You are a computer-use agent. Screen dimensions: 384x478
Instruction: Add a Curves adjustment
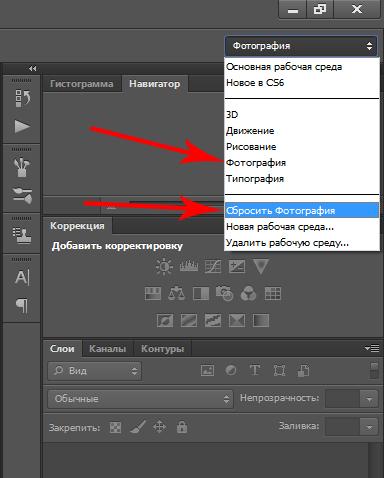[x=213, y=267]
